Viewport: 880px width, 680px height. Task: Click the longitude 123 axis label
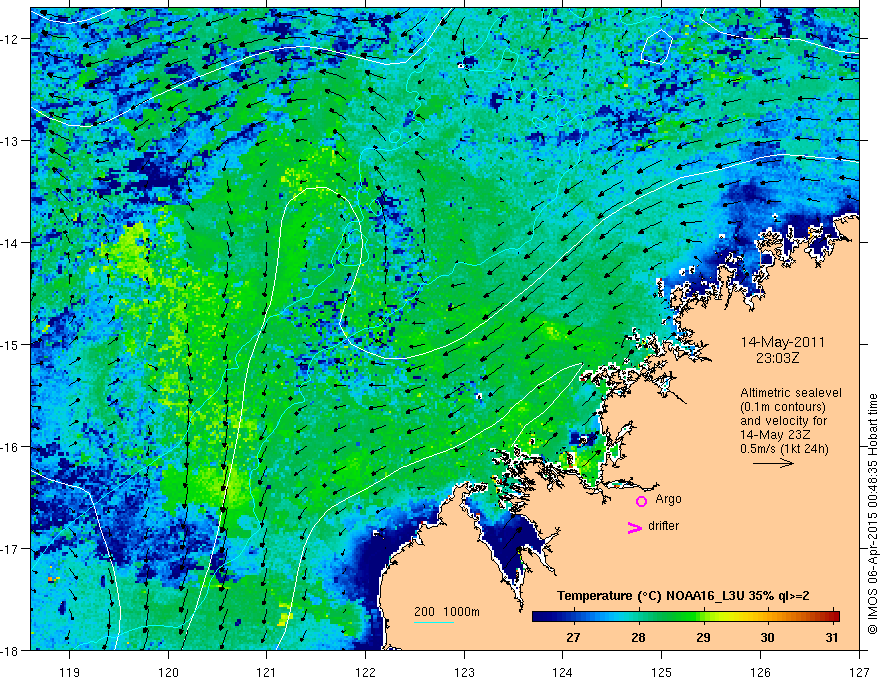[x=464, y=672]
